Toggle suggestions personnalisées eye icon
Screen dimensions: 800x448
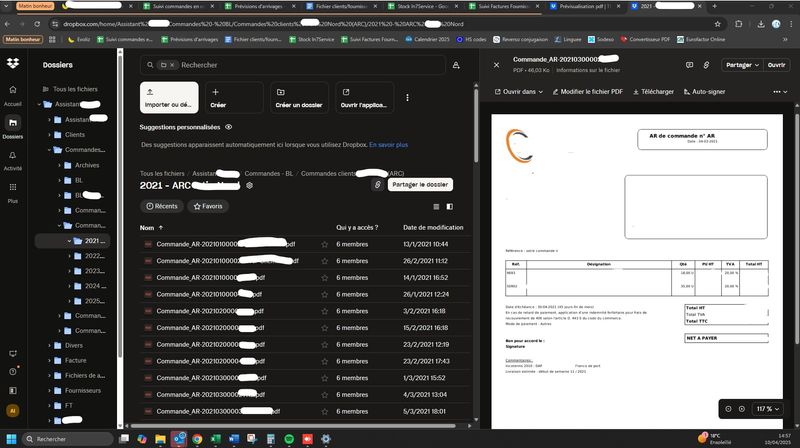click(x=229, y=127)
